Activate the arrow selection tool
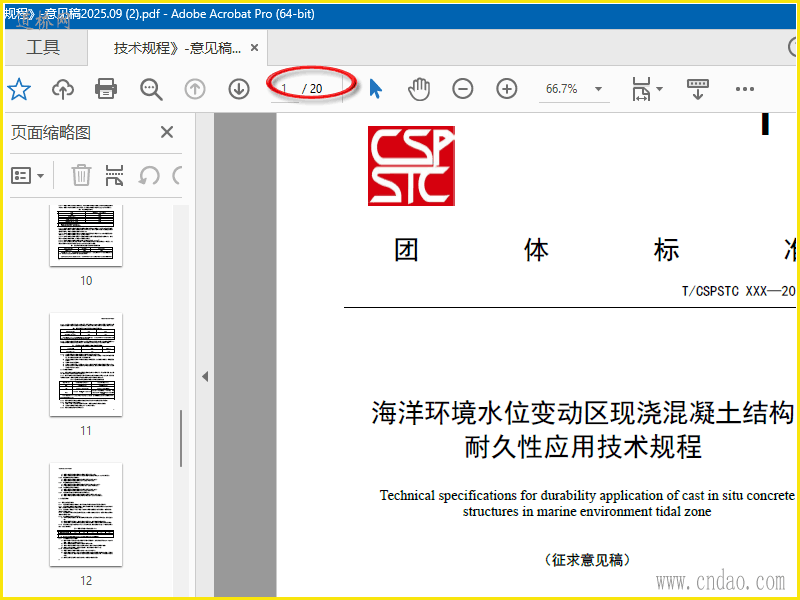Viewport: 800px width, 600px height. pyautogui.click(x=375, y=89)
